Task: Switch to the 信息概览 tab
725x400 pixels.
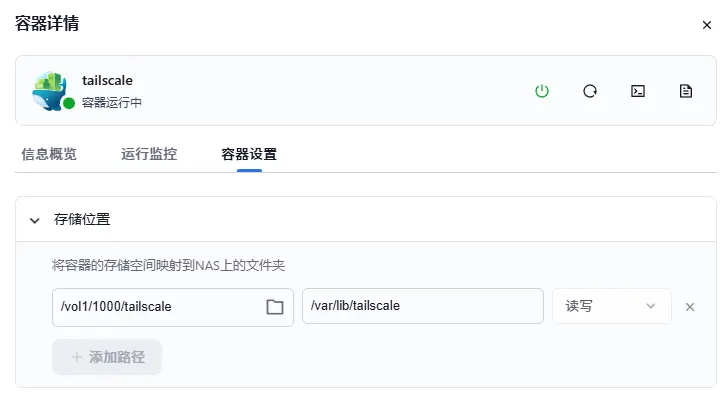Action: pyautogui.click(x=49, y=154)
